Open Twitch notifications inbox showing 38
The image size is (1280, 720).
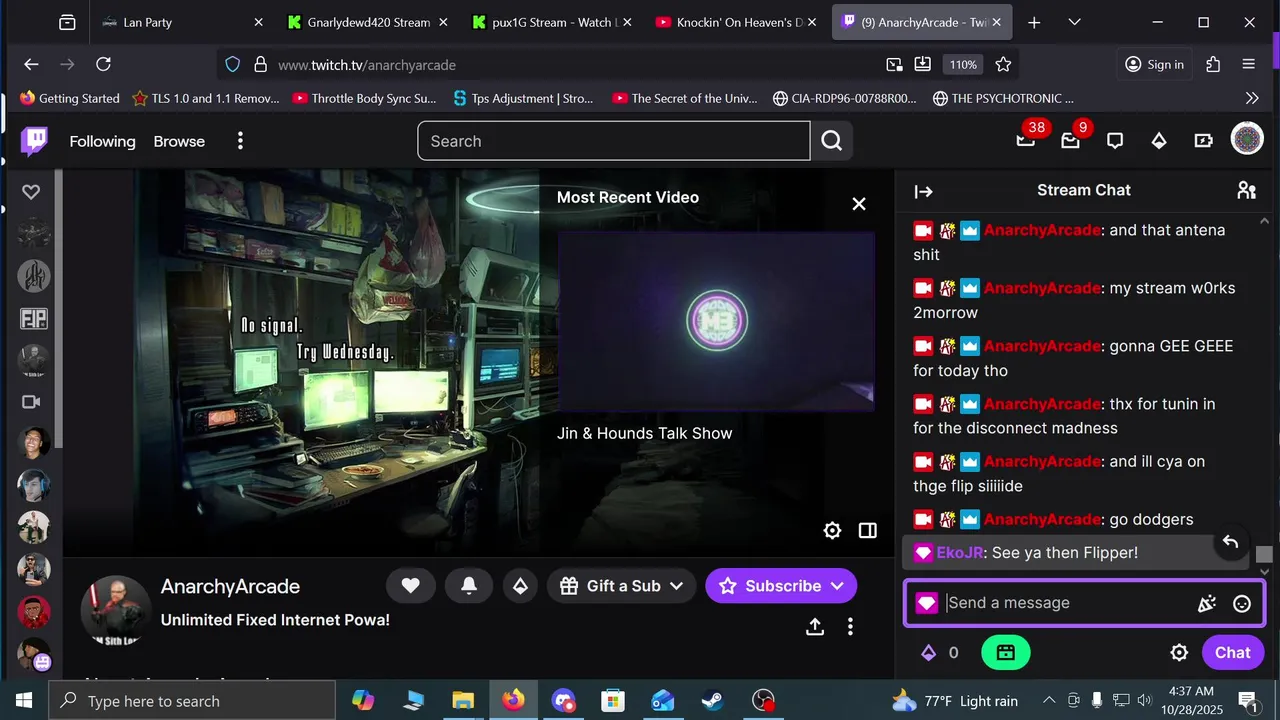click(1026, 141)
